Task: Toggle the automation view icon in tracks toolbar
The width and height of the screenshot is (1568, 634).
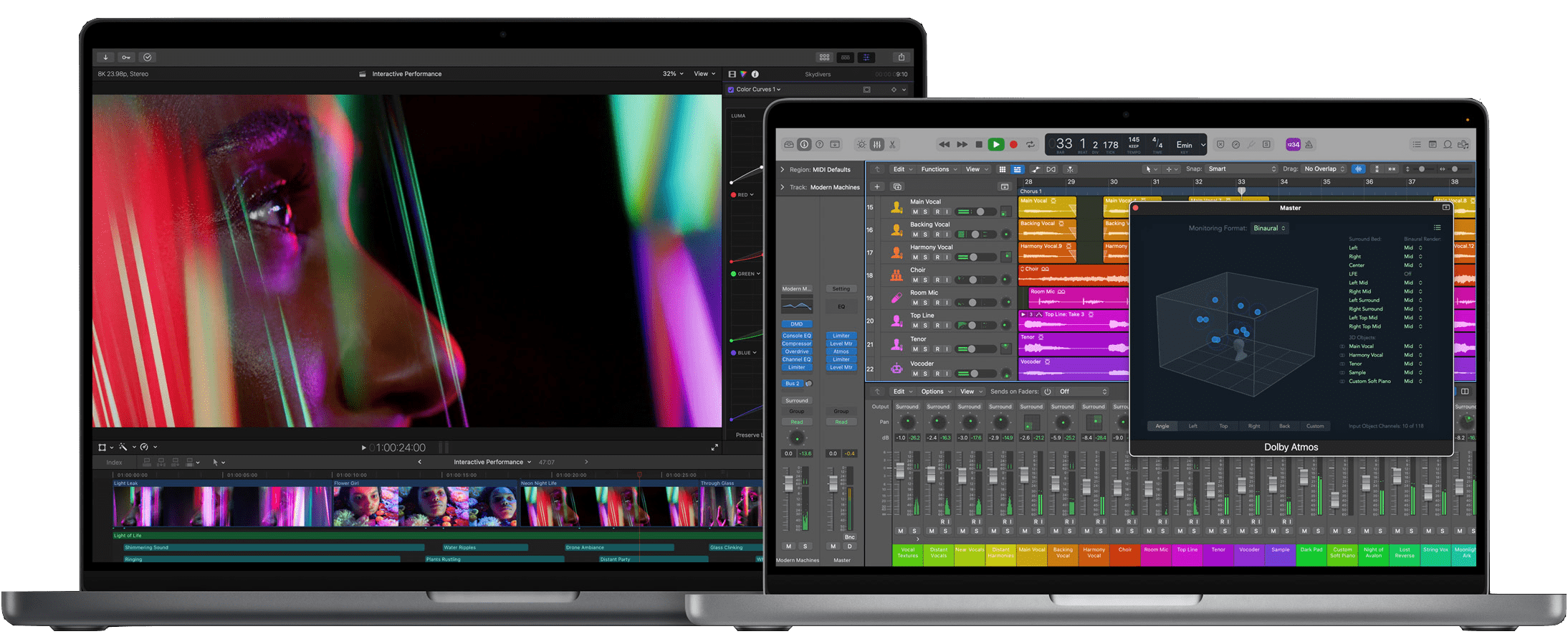Action: coord(1036,169)
